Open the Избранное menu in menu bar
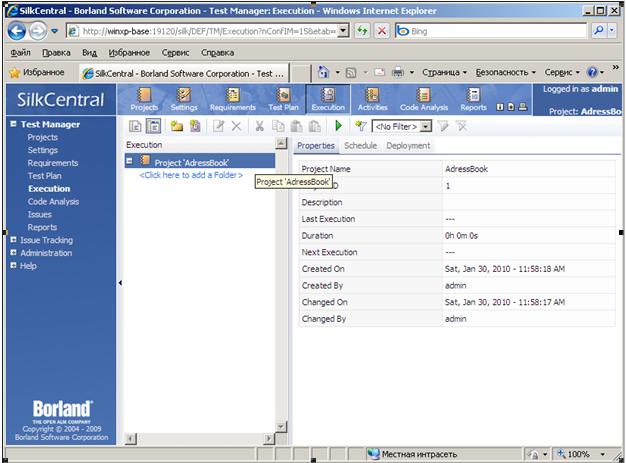 coord(129,53)
